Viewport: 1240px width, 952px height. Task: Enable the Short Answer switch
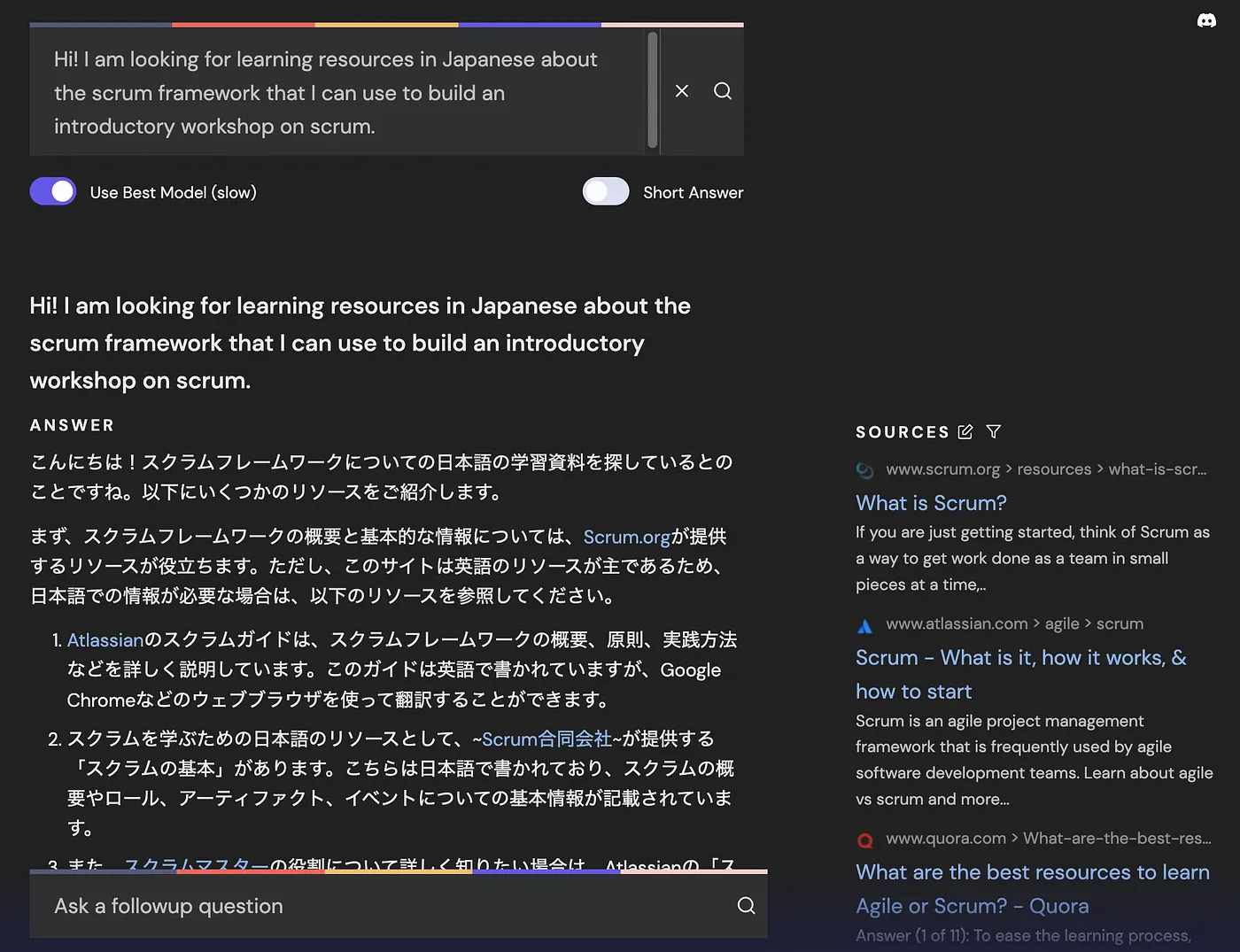[x=606, y=191]
